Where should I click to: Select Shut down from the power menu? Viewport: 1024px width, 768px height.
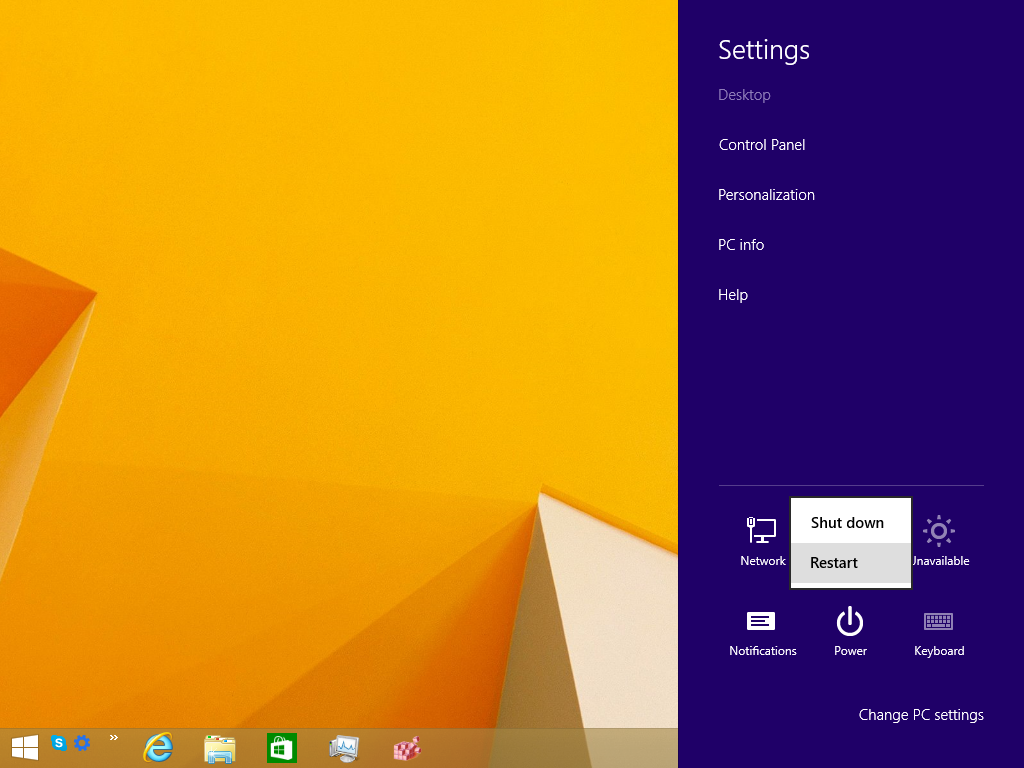pos(847,523)
